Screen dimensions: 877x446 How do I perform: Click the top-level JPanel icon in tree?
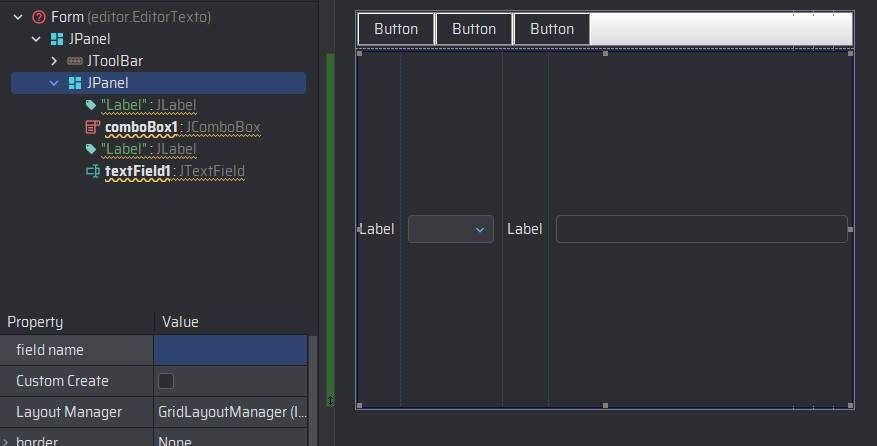tap(57, 39)
